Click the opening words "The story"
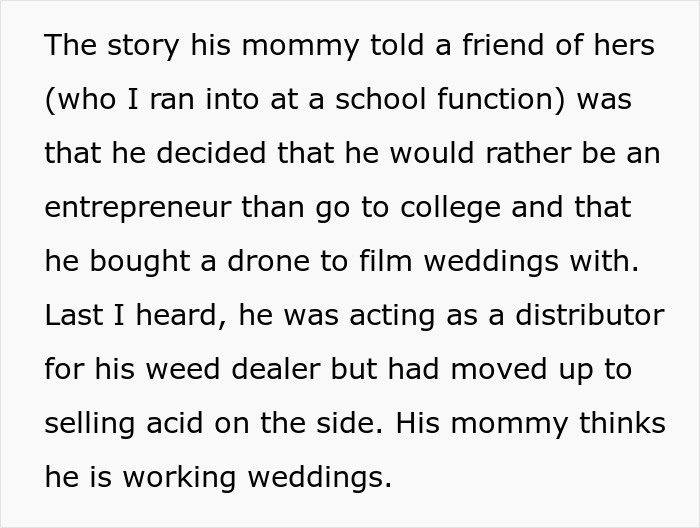Screen dimensions: 700x528 pos(112,46)
